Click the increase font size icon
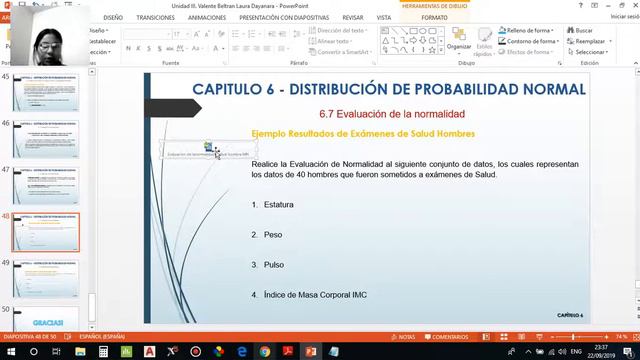Viewport: 640px width, 360px height. click(197, 34)
